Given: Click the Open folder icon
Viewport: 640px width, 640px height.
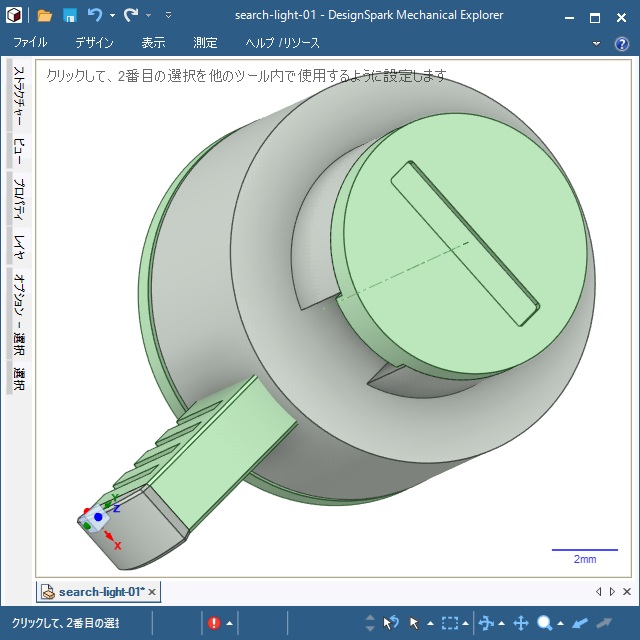Looking at the screenshot, I should 45,15.
